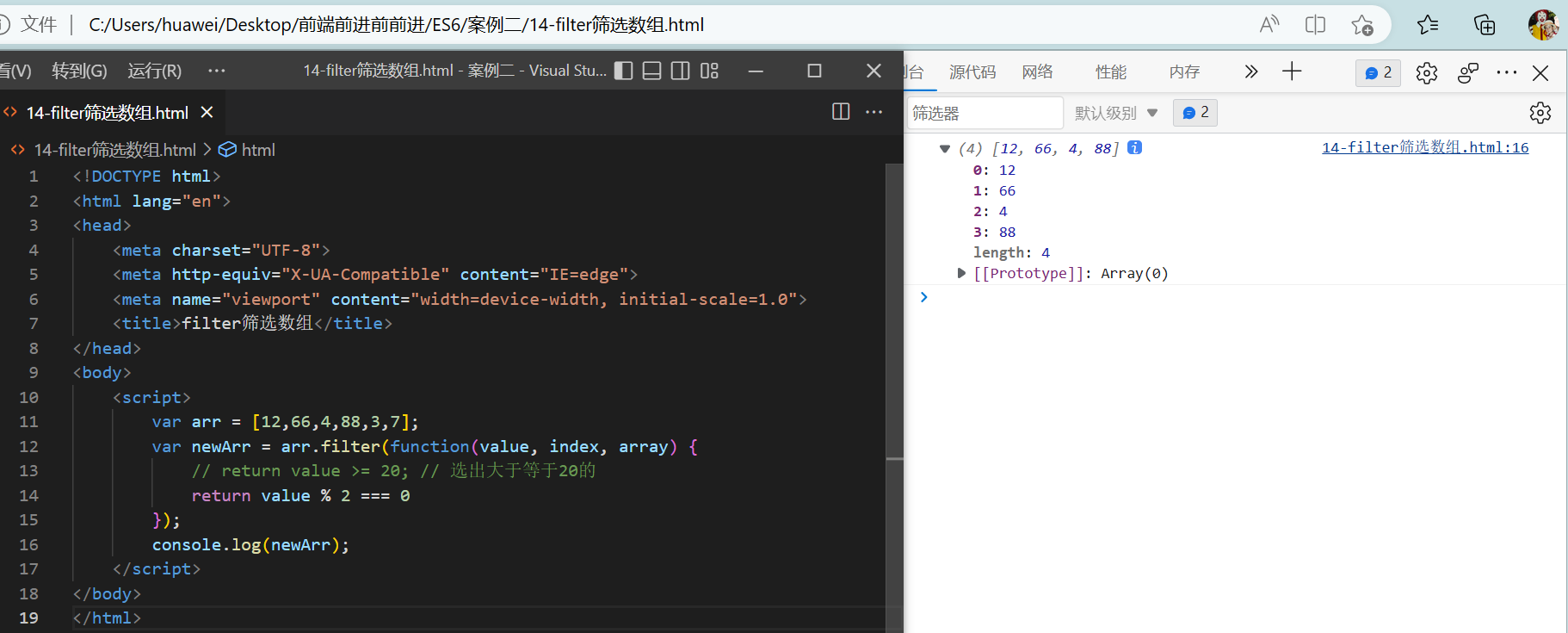This screenshot has height=633, width=1568.
Task: Toggle VS Code secondary sidebar layout icon
Action: [x=681, y=71]
